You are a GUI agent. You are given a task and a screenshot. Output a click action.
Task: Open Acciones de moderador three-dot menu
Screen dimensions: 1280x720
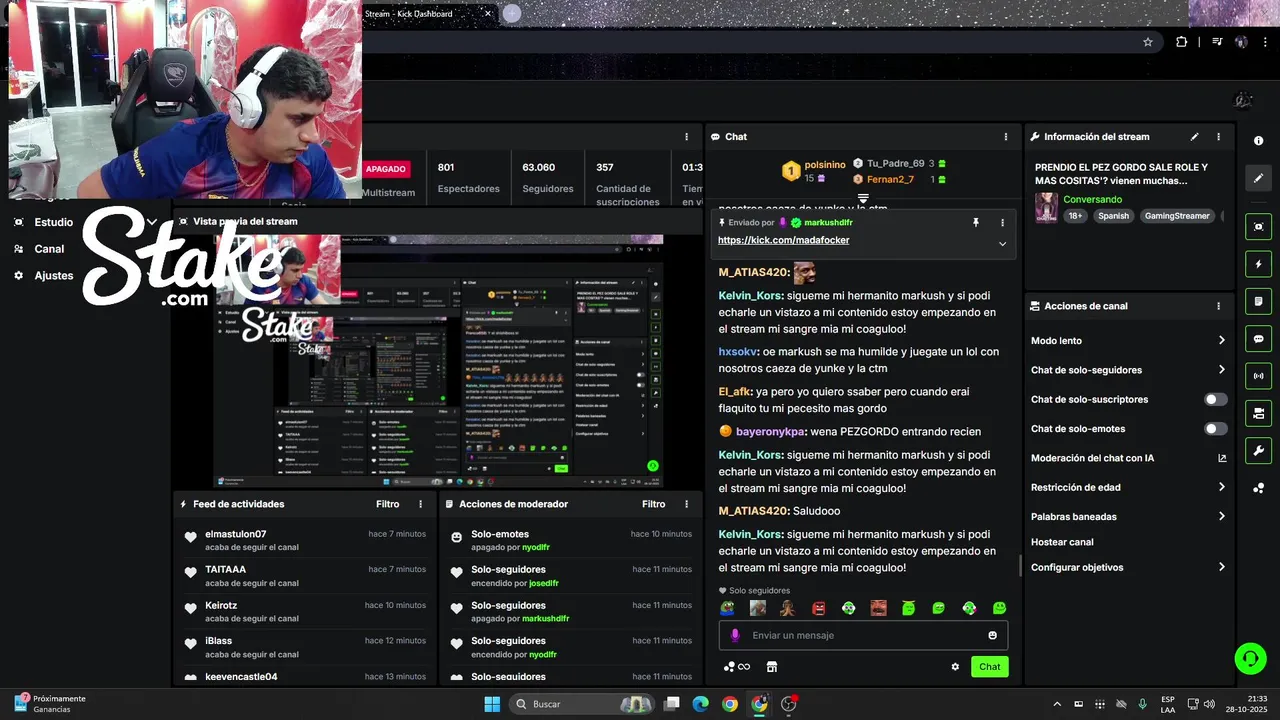686,504
